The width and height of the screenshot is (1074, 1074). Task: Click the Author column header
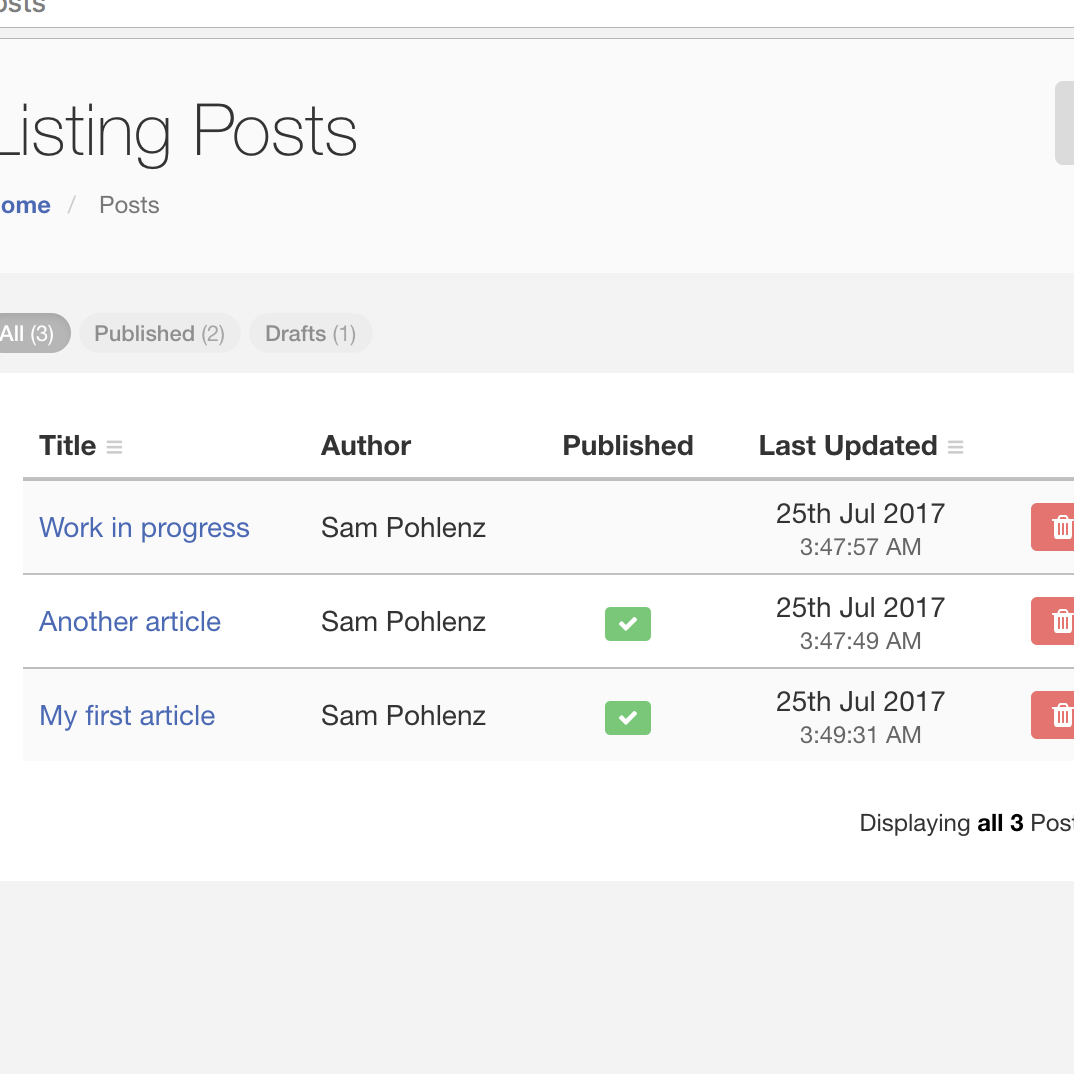pos(366,446)
